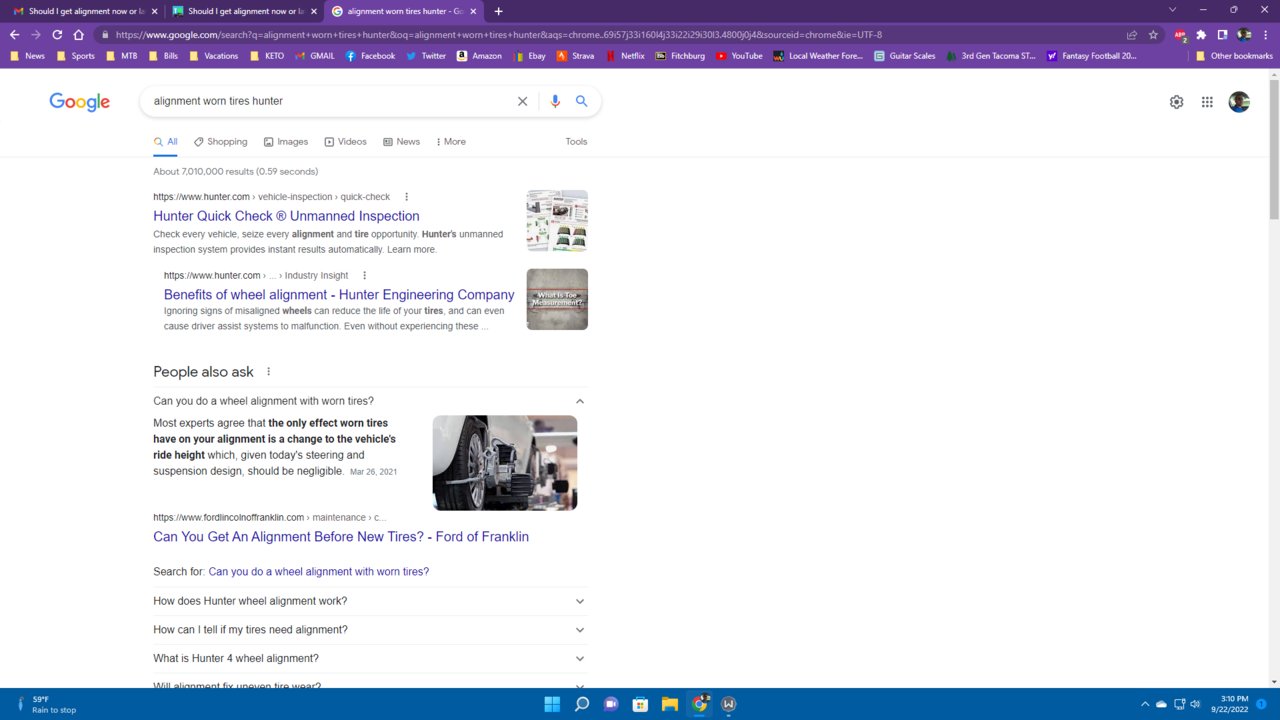
Task: Open wheel alignment photo in answer box
Action: pyautogui.click(x=505, y=463)
